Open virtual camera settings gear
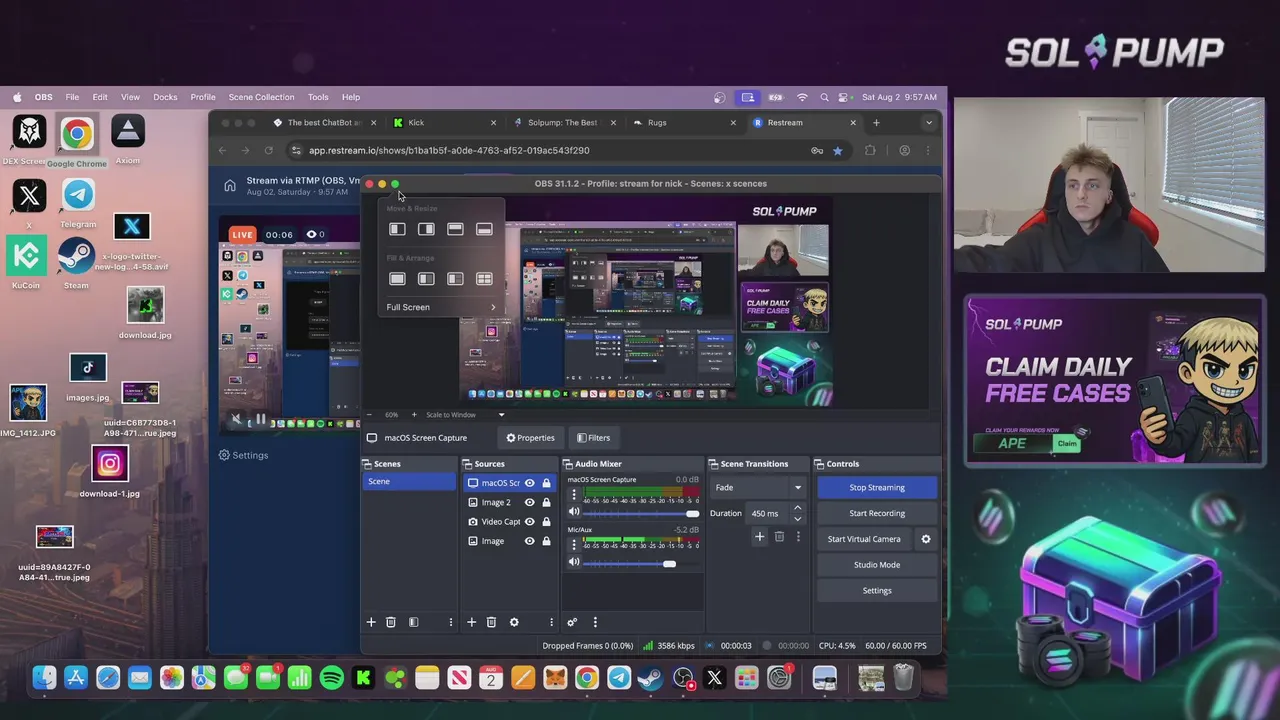Viewport: 1280px width, 720px height. tap(926, 539)
